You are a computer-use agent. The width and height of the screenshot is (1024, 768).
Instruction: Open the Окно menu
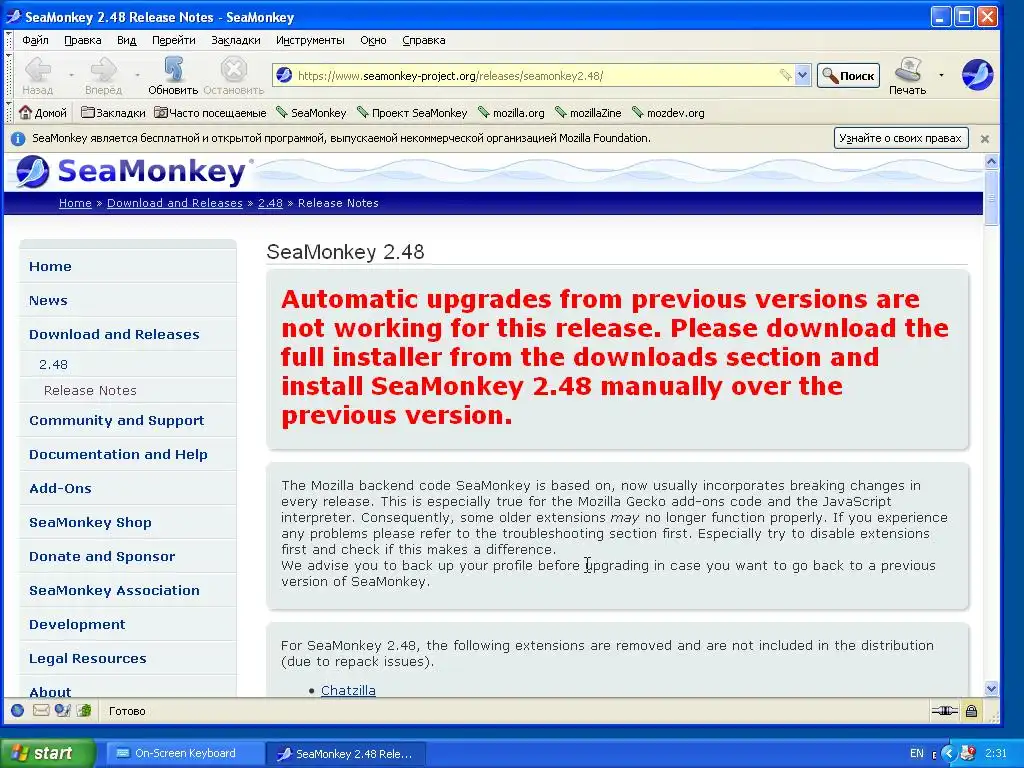pyautogui.click(x=374, y=40)
